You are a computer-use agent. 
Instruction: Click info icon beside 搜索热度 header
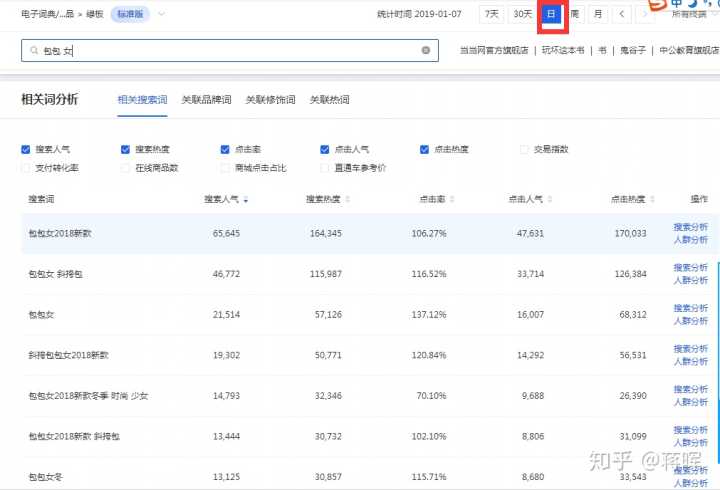(346, 200)
